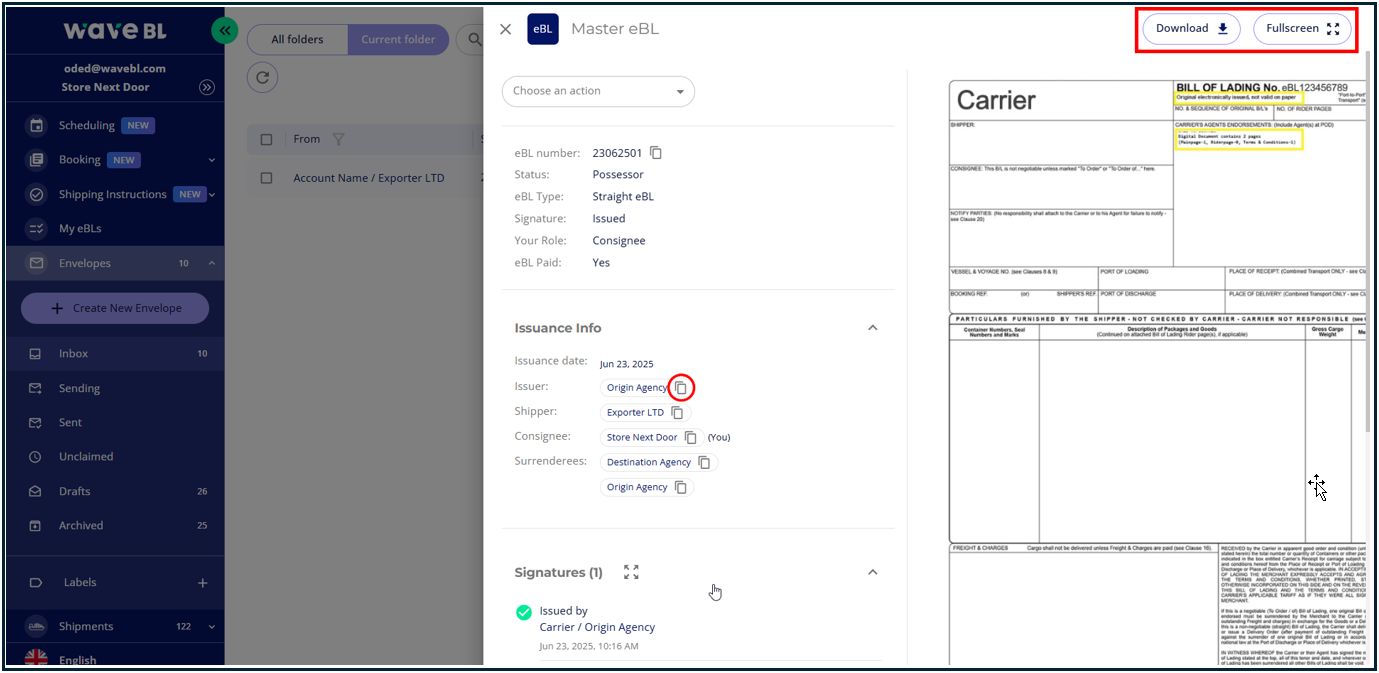Click the Shipments truck icon
The width and height of the screenshot is (1379, 673).
pyautogui.click(x=36, y=626)
